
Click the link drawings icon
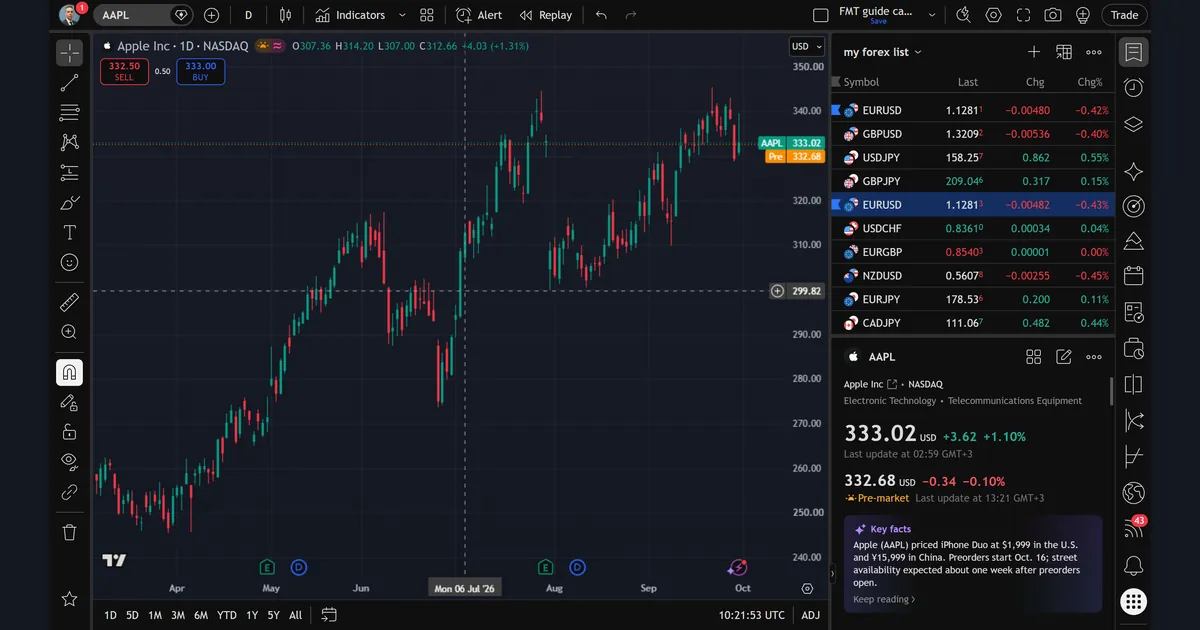click(69, 491)
